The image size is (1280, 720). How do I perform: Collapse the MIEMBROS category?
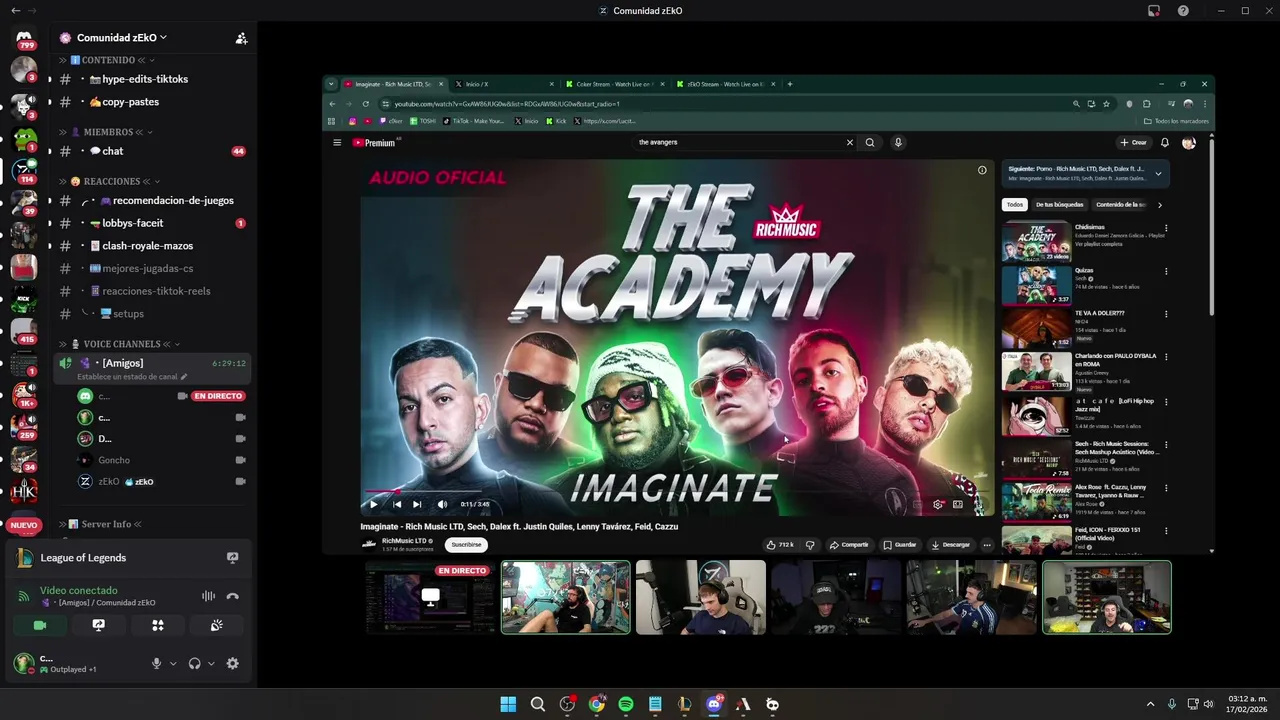[x=108, y=132]
